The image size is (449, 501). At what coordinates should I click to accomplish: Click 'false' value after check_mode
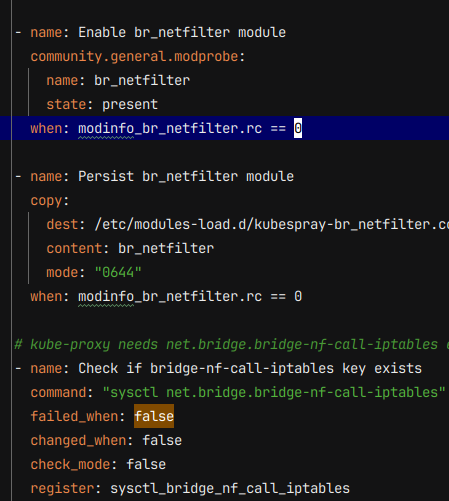pyautogui.click(x=146, y=464)
